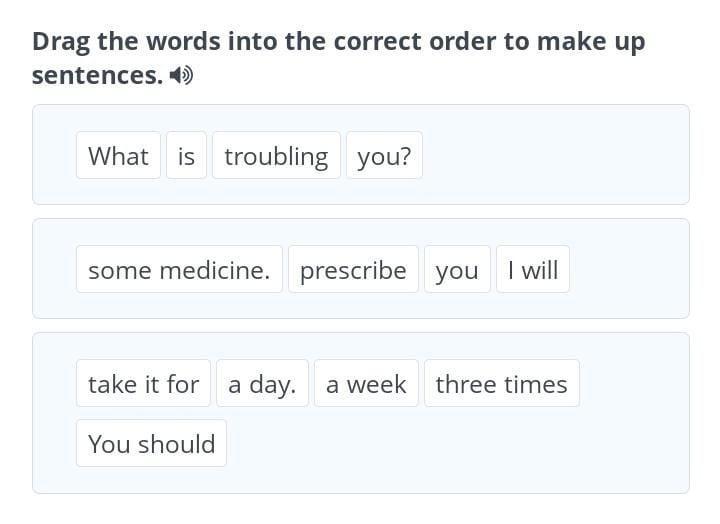The image size is (720, 524).
Task: Click the "is" word tile
Action: pos(186,155)
